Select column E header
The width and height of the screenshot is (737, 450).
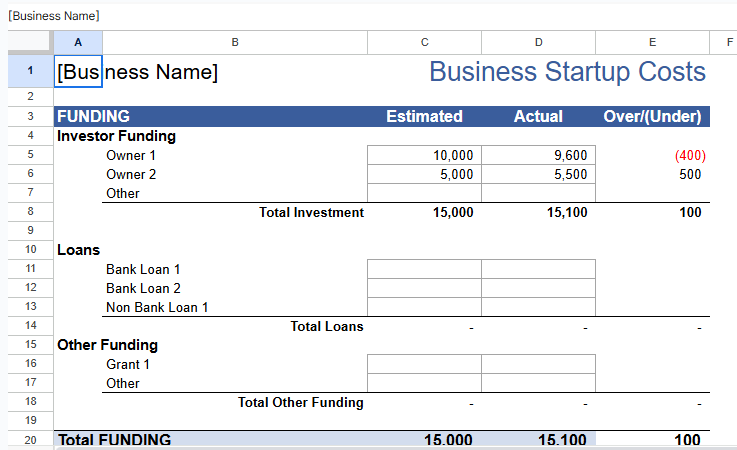(652, 42)
